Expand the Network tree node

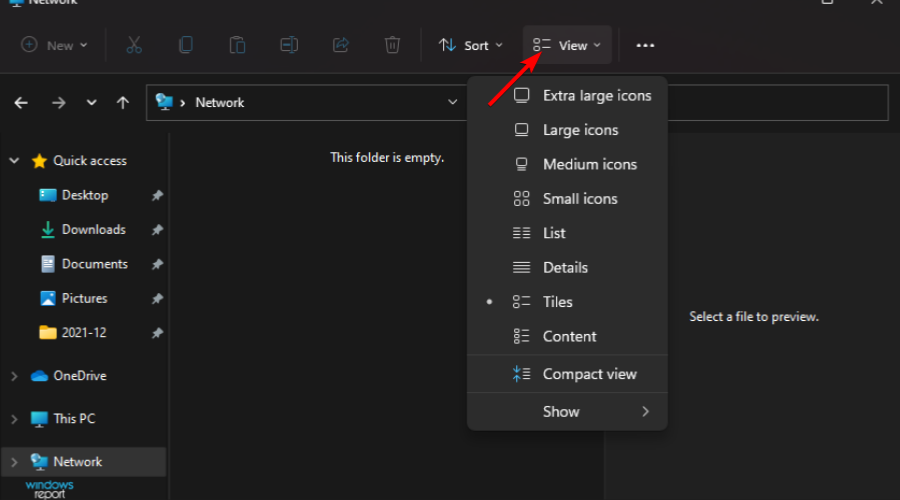(14, 462)
